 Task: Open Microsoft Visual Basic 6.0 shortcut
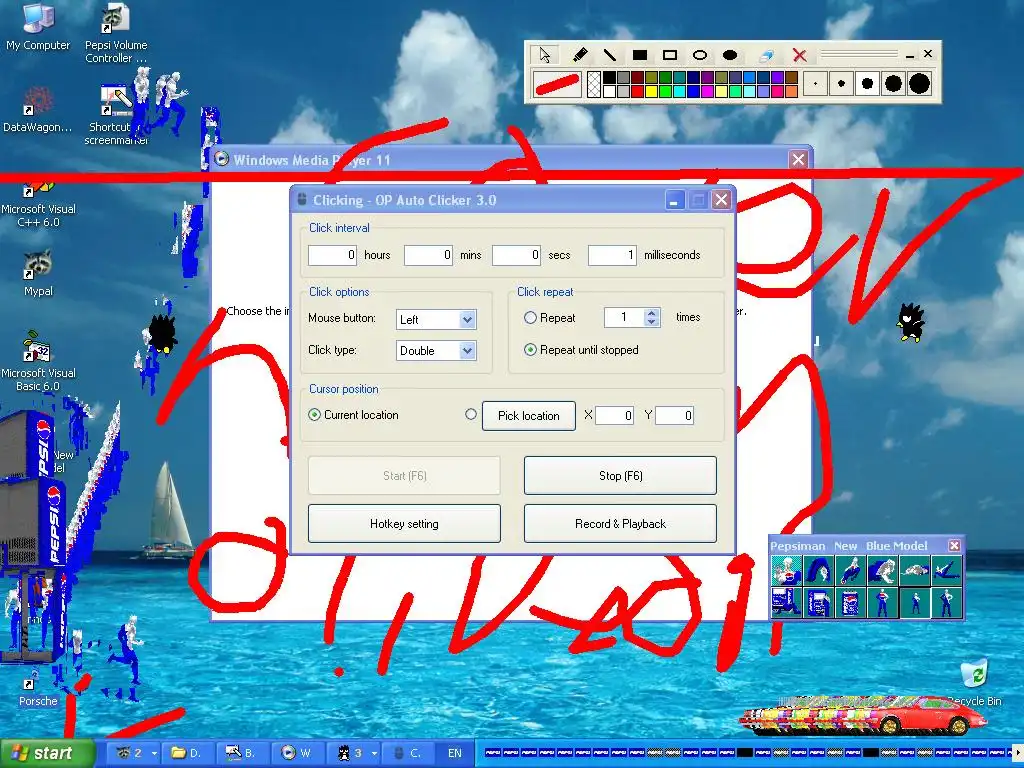pyautogui.click(x=37, y=360)
